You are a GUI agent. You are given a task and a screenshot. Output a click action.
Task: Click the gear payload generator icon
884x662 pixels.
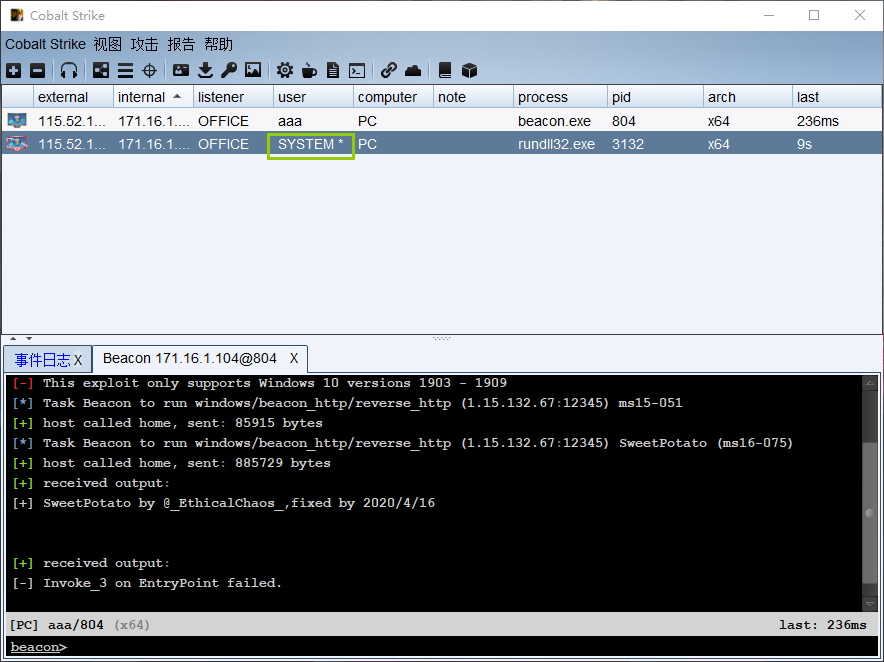click(x=285, y=70)
